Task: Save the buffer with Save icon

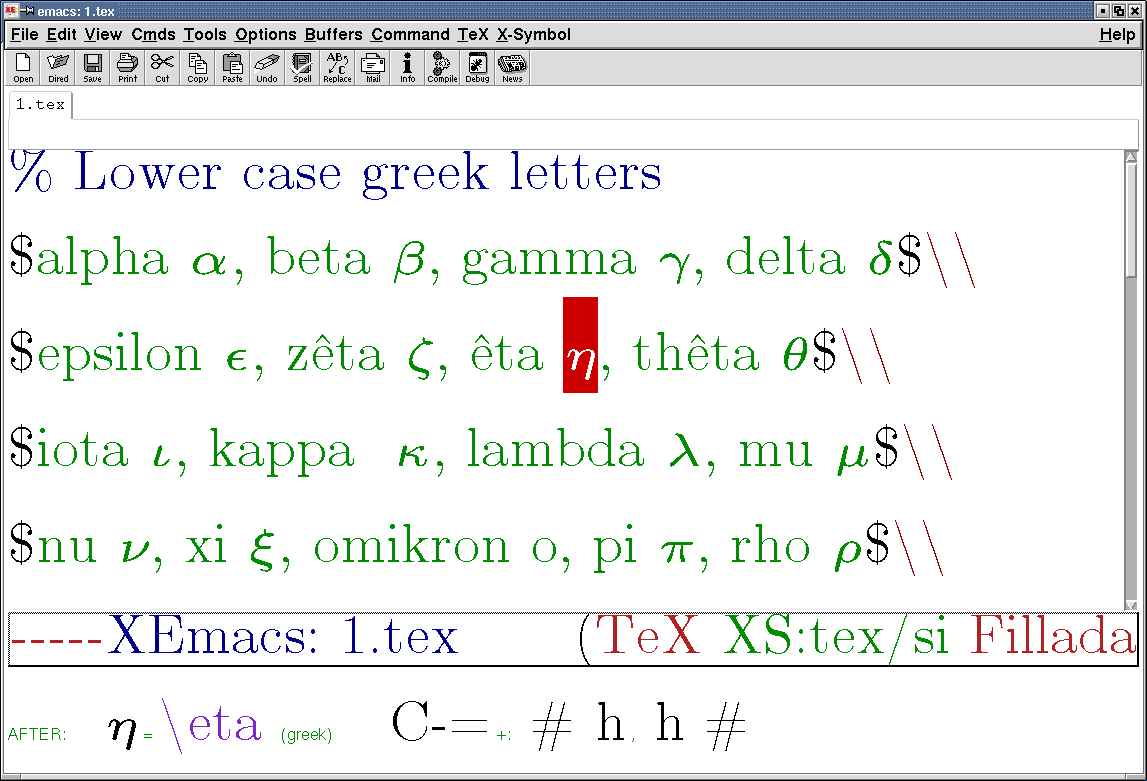Action: coord(93,67)
